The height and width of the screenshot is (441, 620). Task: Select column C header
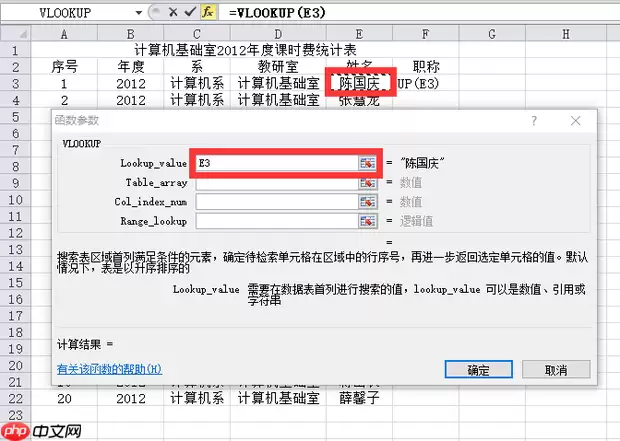coord(197,34)
